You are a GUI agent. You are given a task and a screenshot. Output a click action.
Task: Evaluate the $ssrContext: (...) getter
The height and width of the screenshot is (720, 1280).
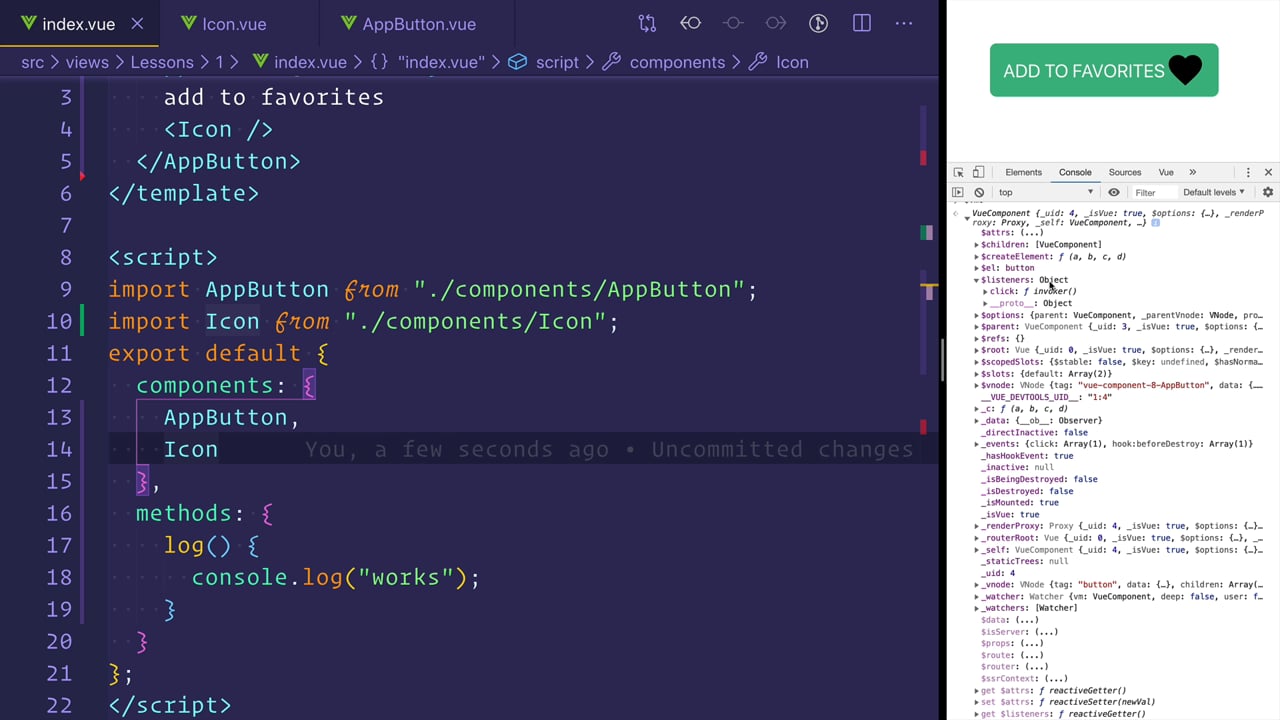pyautogui.click(x=1055, y=679)
